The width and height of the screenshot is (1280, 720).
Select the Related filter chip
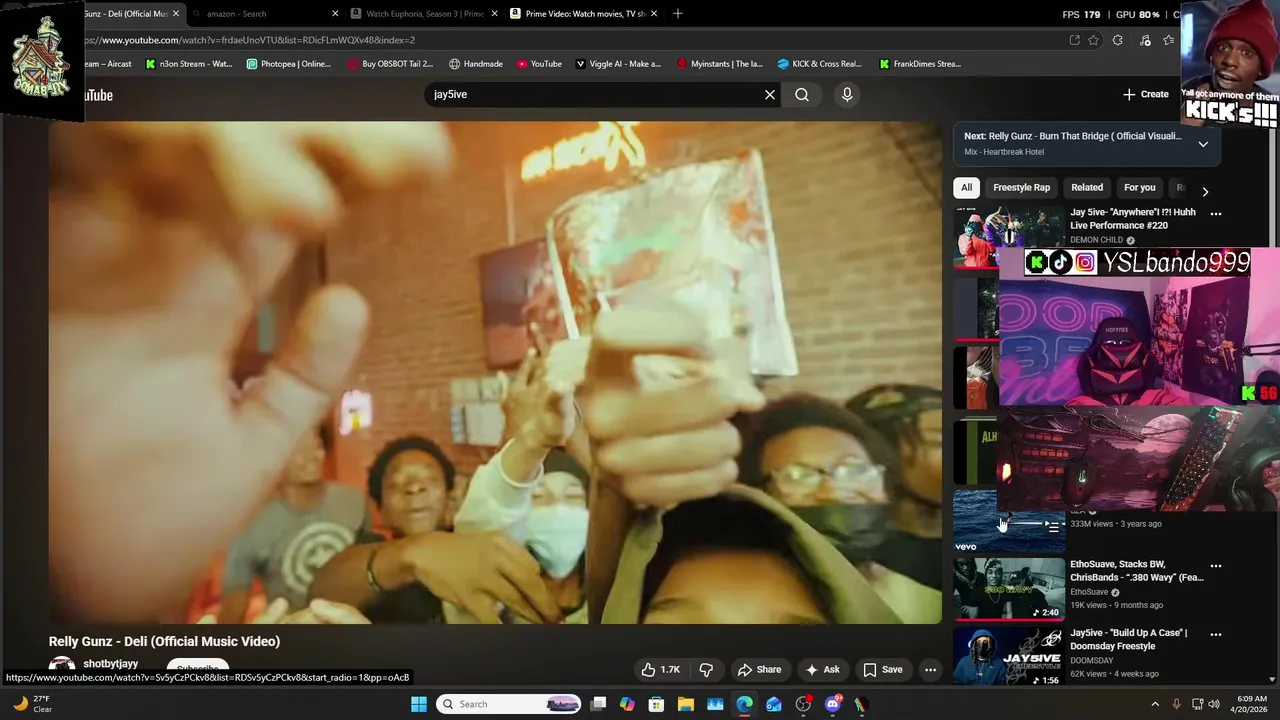coord(1087,187)
